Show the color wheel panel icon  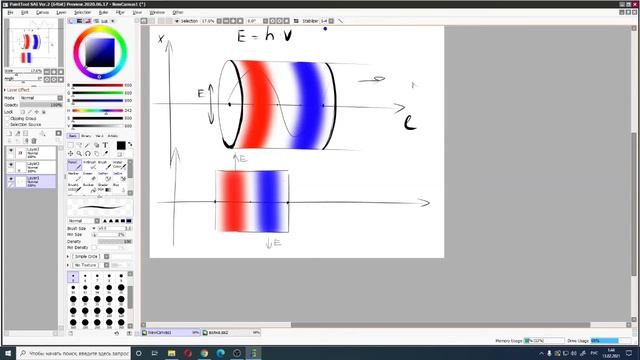tap(71, 21)
